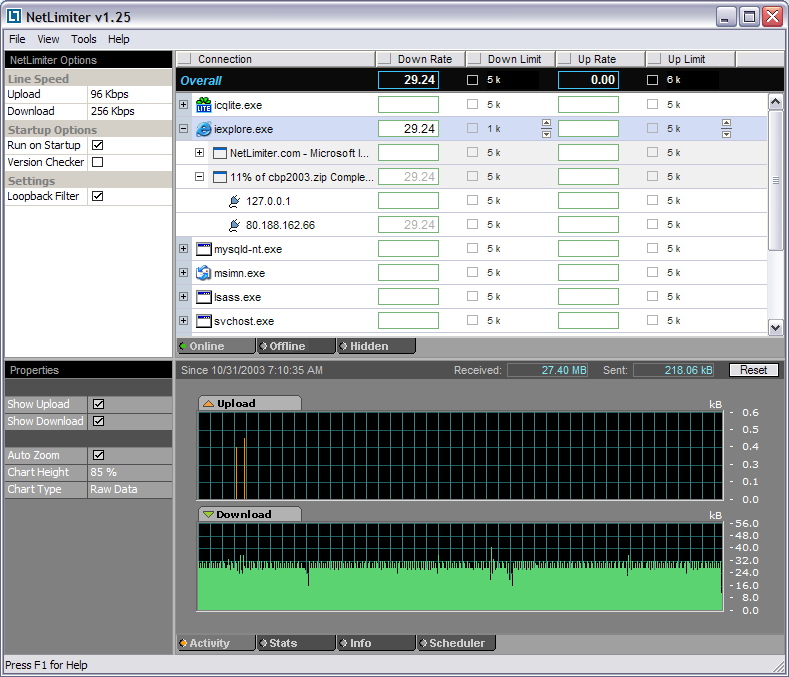Switch to the Offline tab
The height and width of the screenshot is (677, 789).
point(296,346)
